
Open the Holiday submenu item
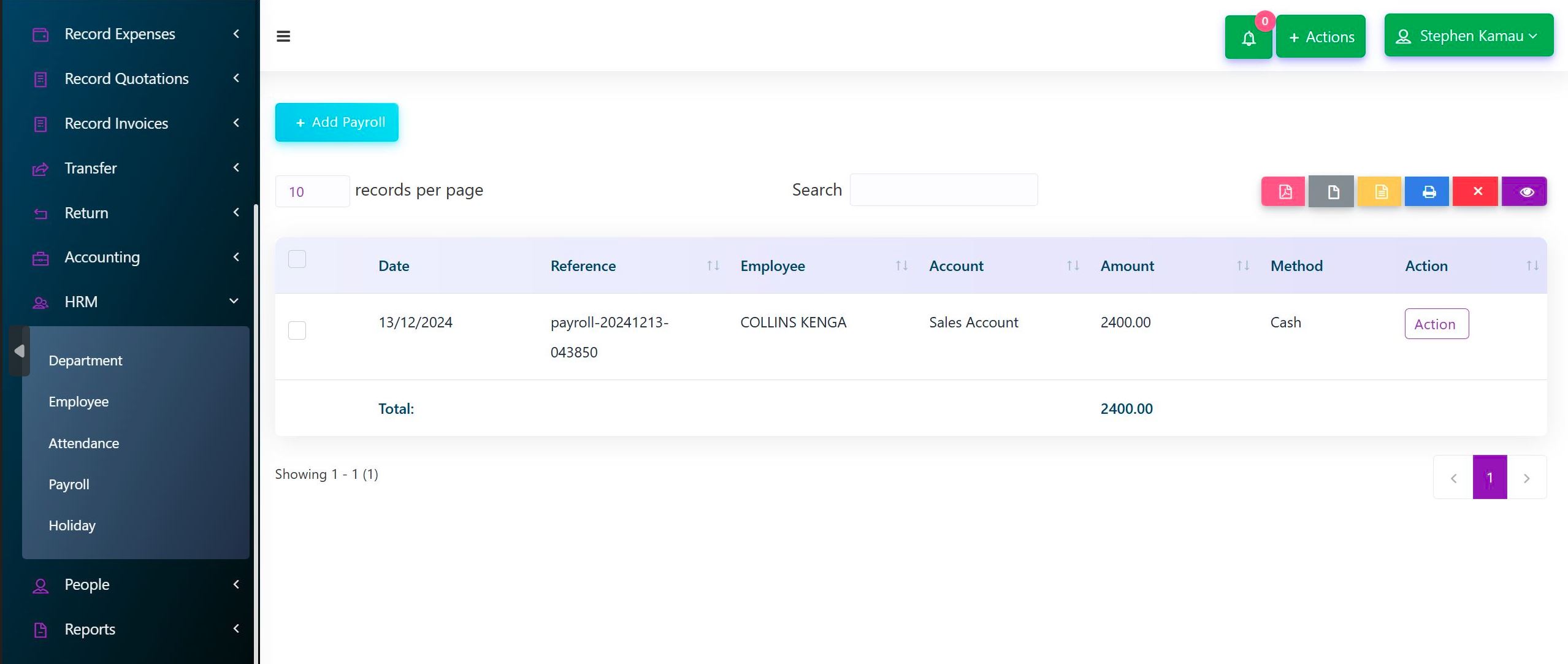(x=72, y=525)
